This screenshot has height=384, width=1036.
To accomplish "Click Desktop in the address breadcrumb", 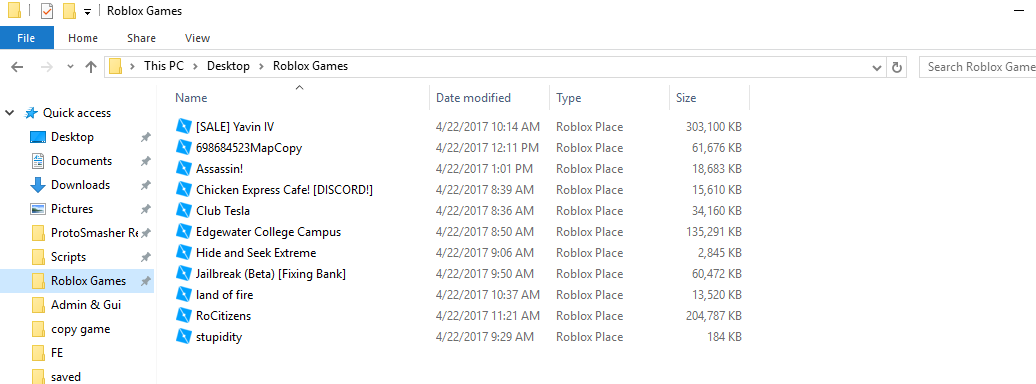I will click(x=229, y=66).
